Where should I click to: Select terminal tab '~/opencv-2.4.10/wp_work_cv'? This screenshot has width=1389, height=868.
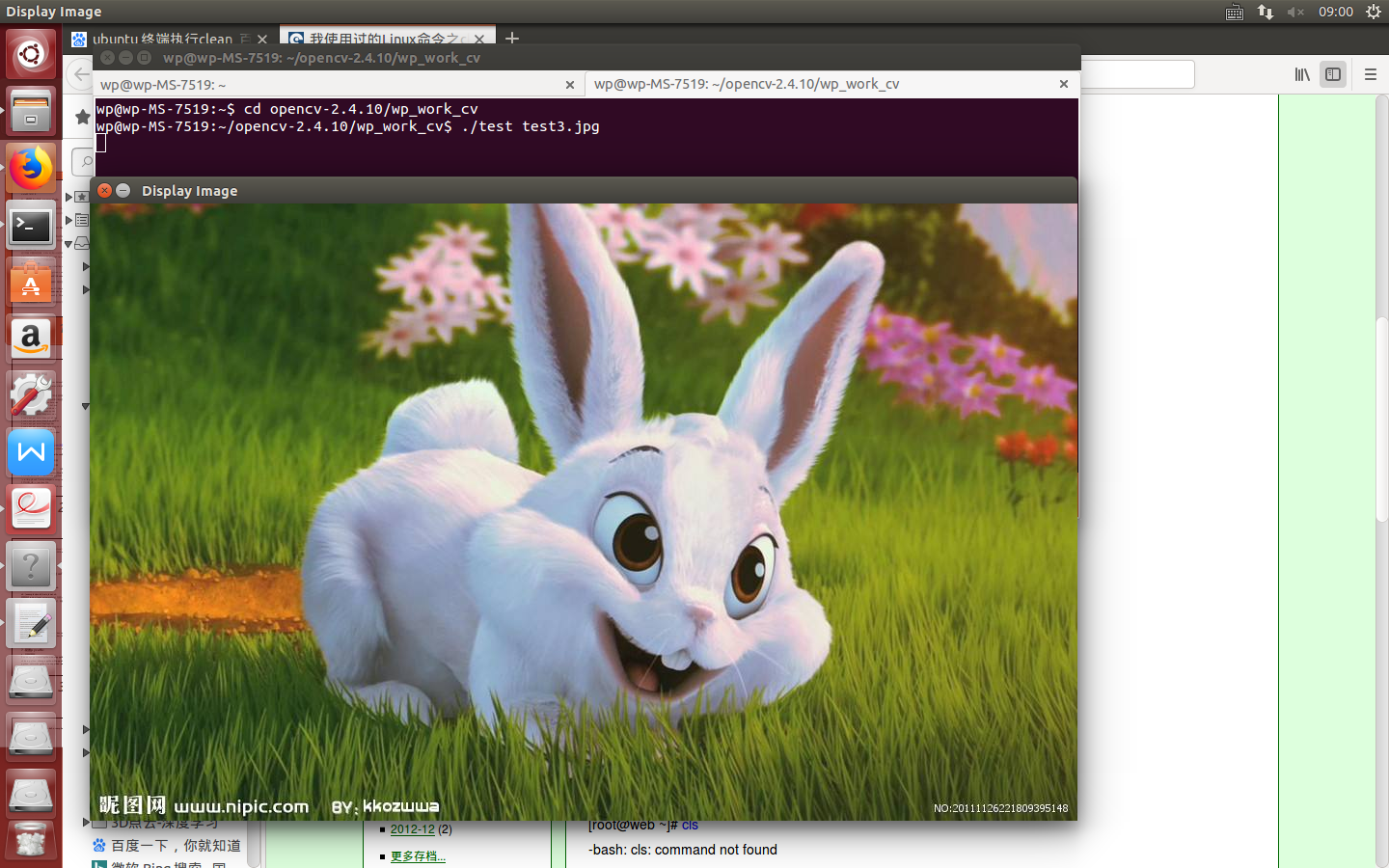tap(831, 84)
